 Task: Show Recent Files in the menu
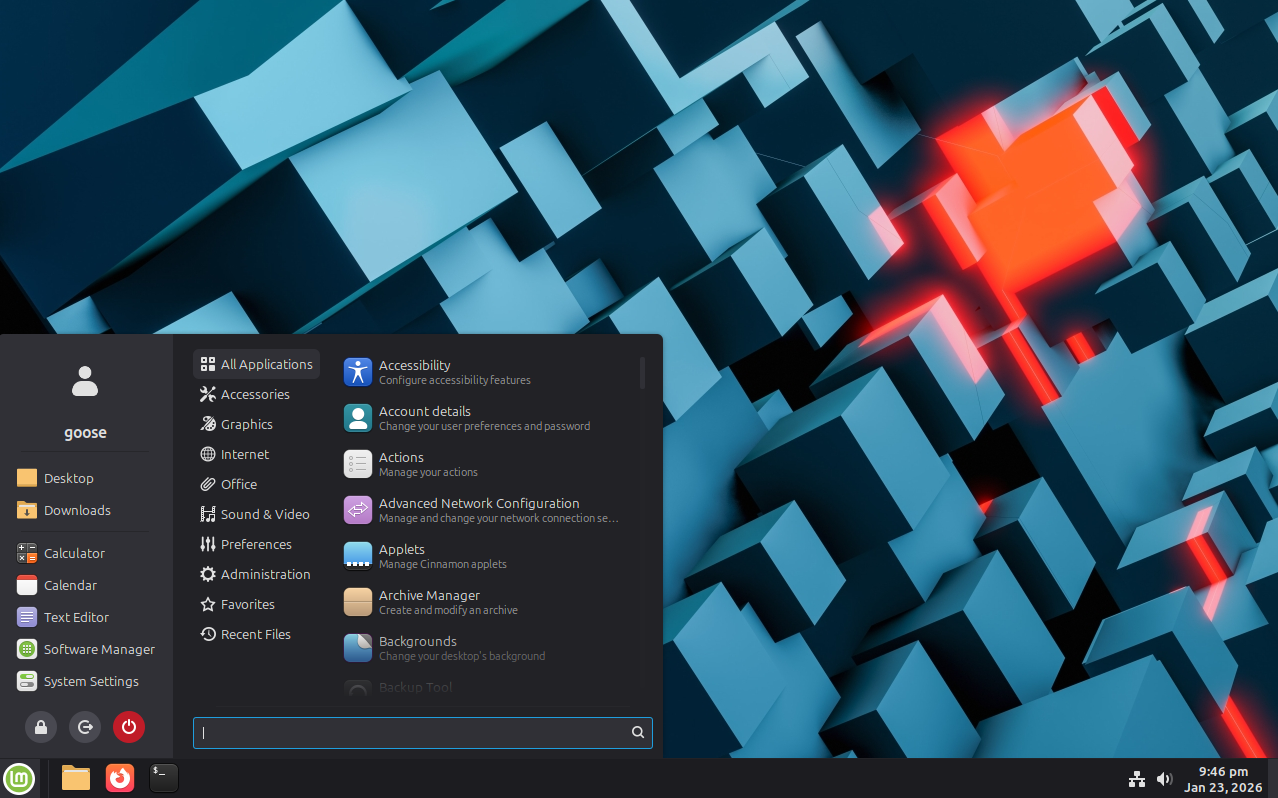255,634
